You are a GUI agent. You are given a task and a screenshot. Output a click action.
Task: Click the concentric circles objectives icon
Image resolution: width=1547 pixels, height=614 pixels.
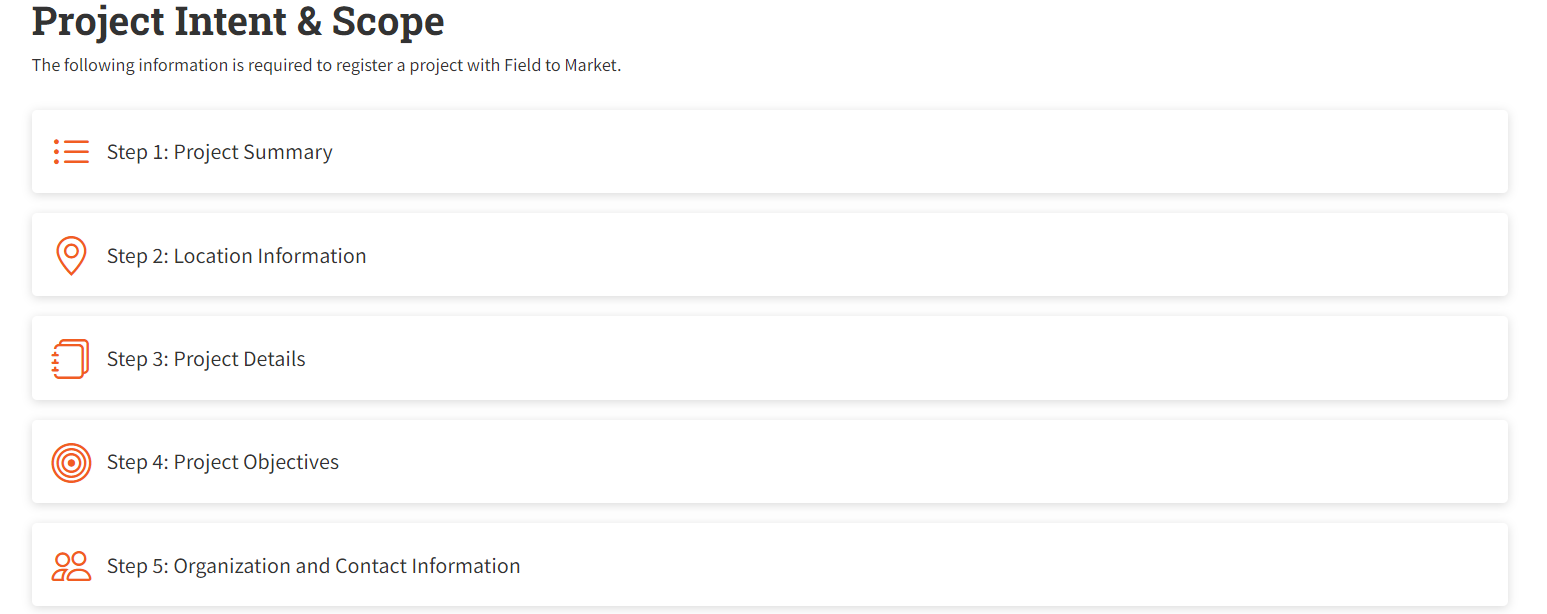click(x=71, y=462)
